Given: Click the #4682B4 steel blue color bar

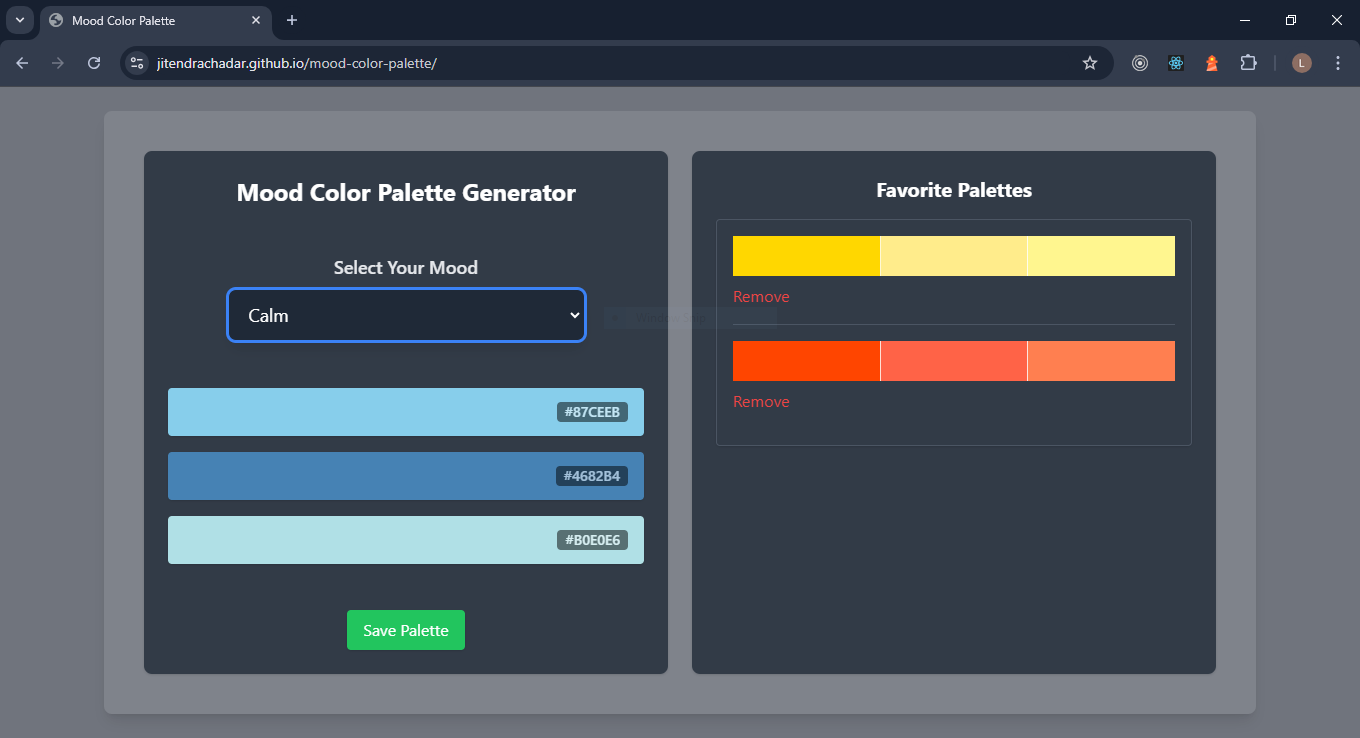Looking at the screenshot, I should (406, 476).
